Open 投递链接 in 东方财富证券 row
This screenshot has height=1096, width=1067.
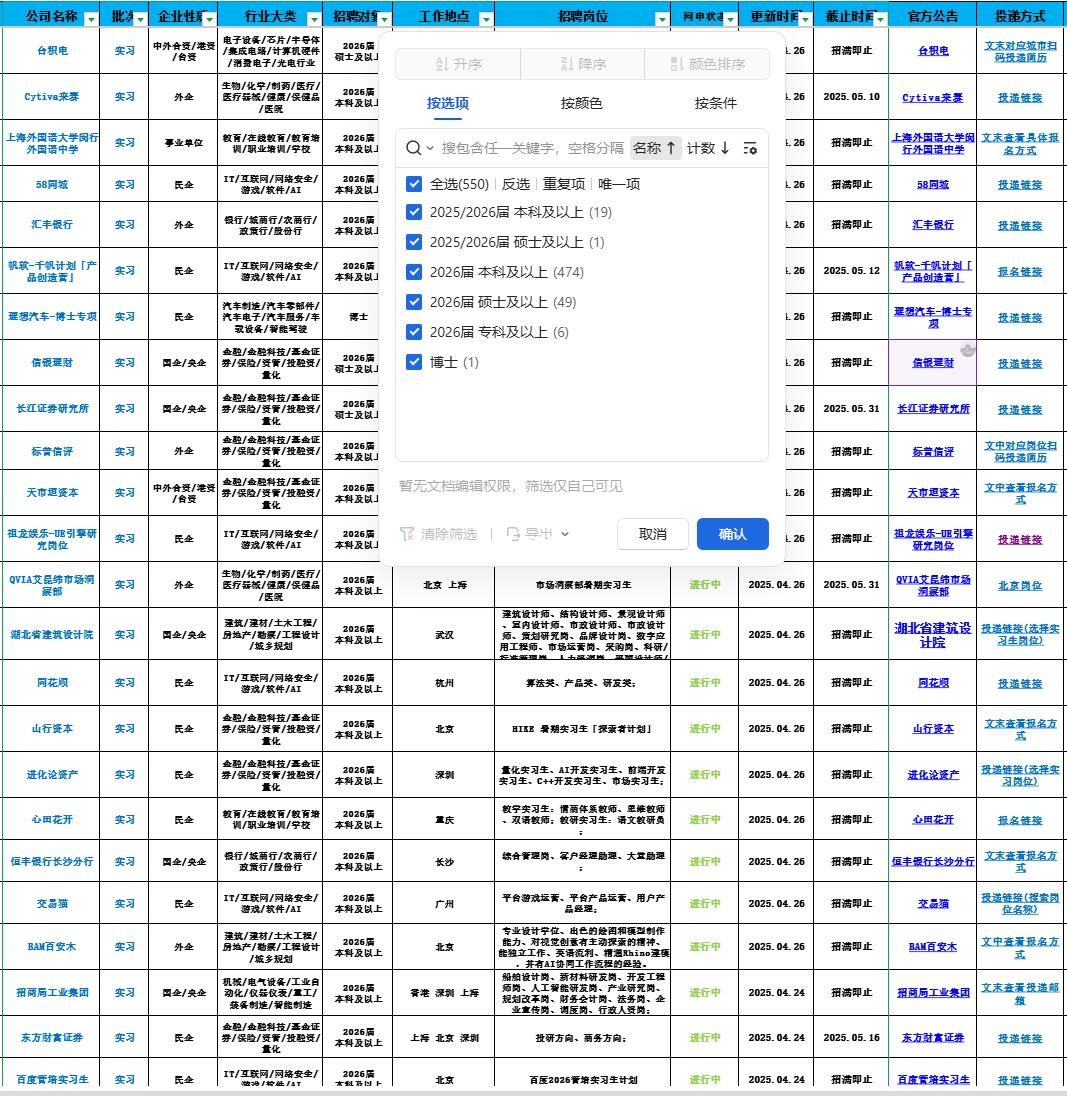(1019, 1038)
